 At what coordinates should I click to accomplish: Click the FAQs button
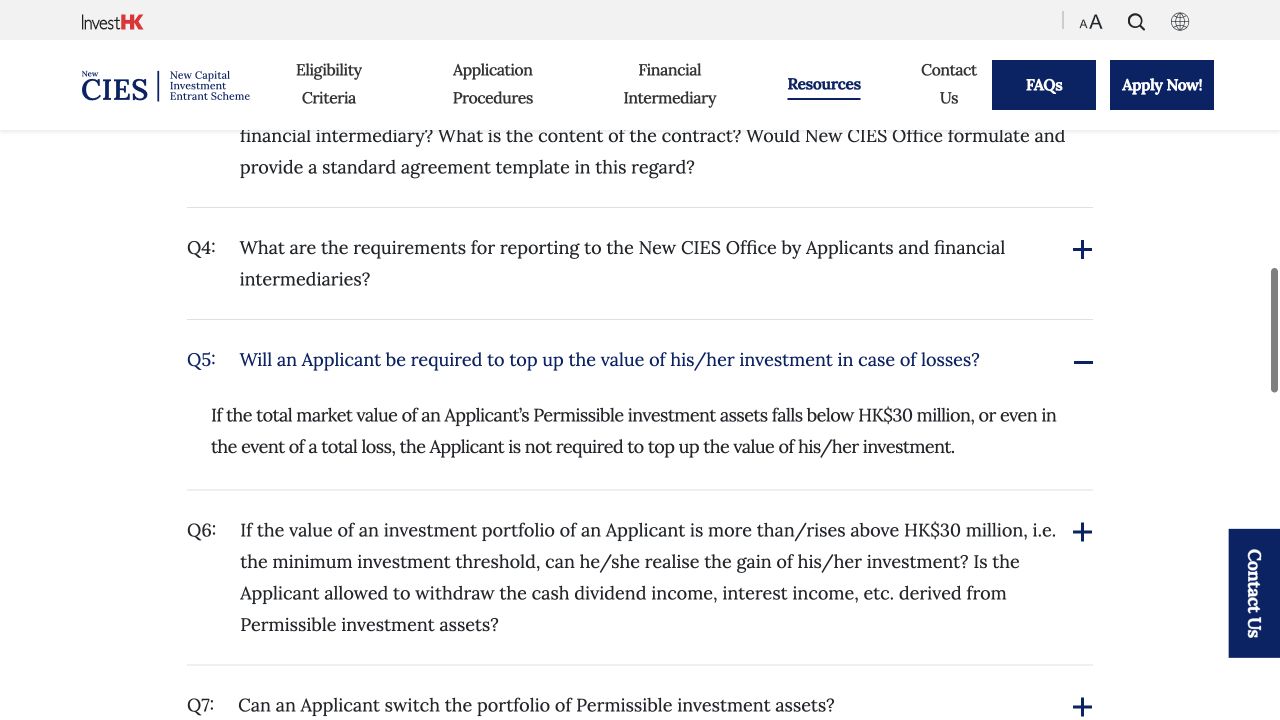(1044, 85)
